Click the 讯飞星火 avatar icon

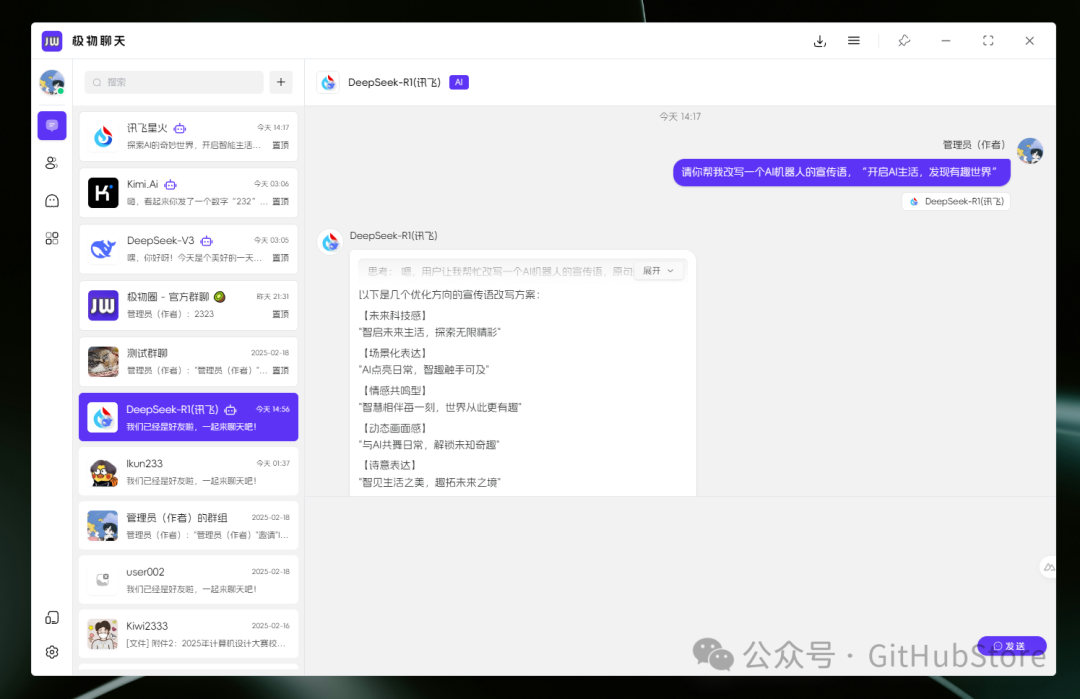pos(103,136)
